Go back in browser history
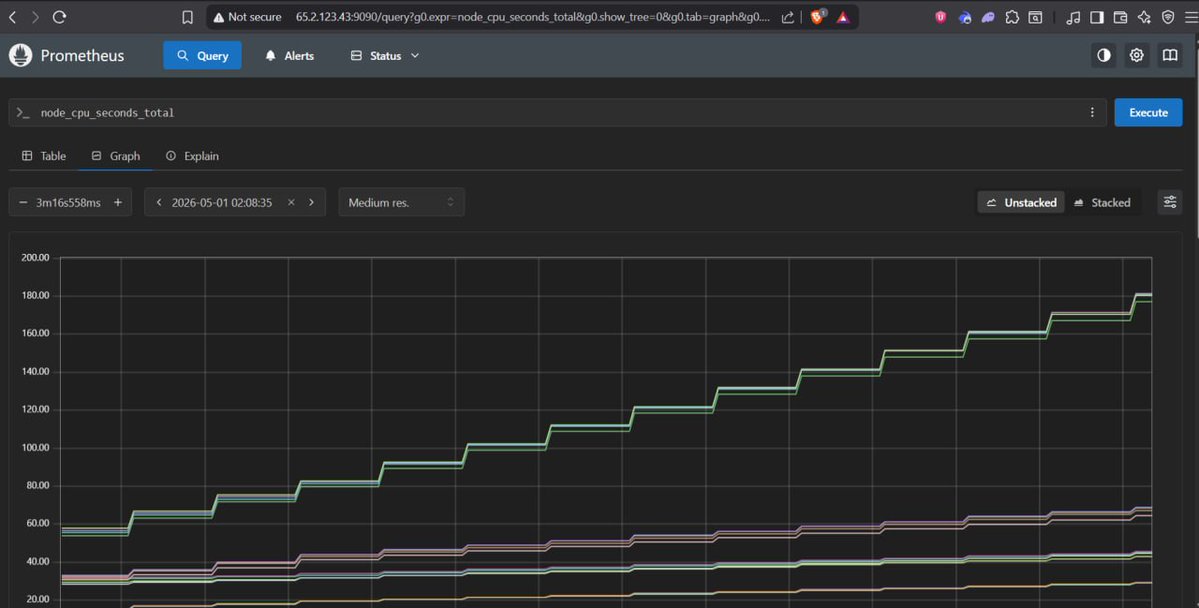Image resolution: width=1199 pixels, height=608 pixels. (13, 17)
